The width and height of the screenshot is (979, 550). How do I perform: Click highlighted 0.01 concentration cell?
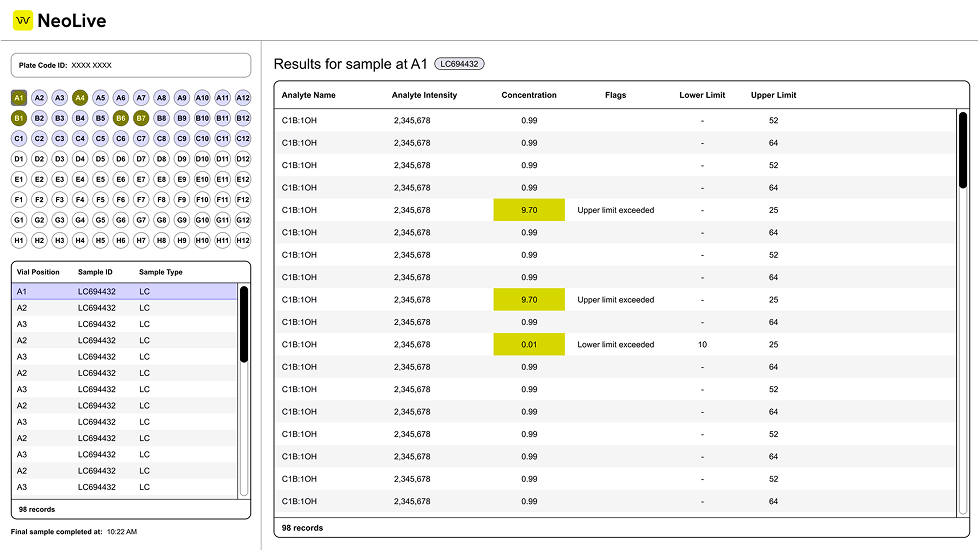(x=529, y=345)
